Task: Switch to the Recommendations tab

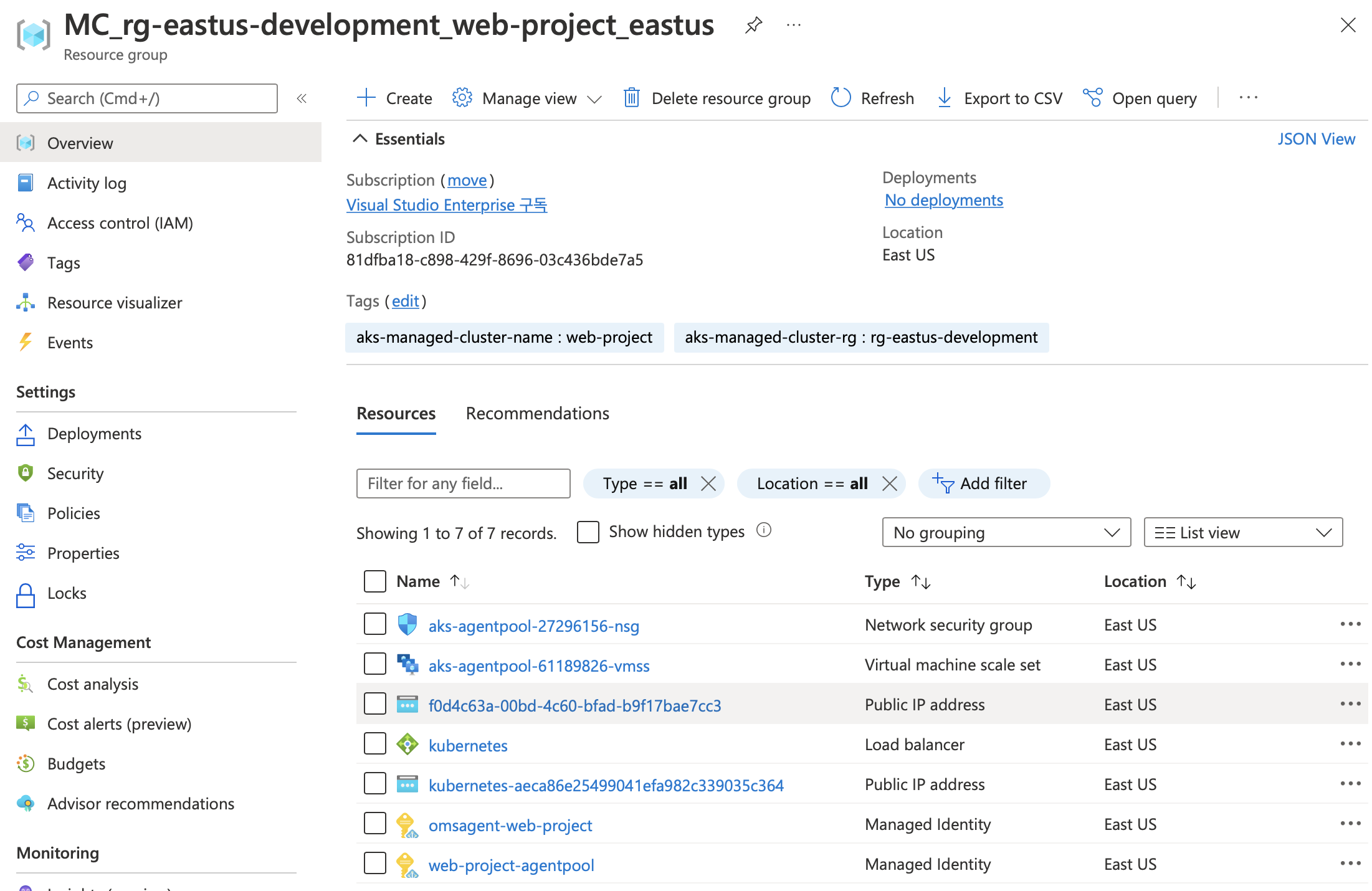Action: [x=537, y=414]
